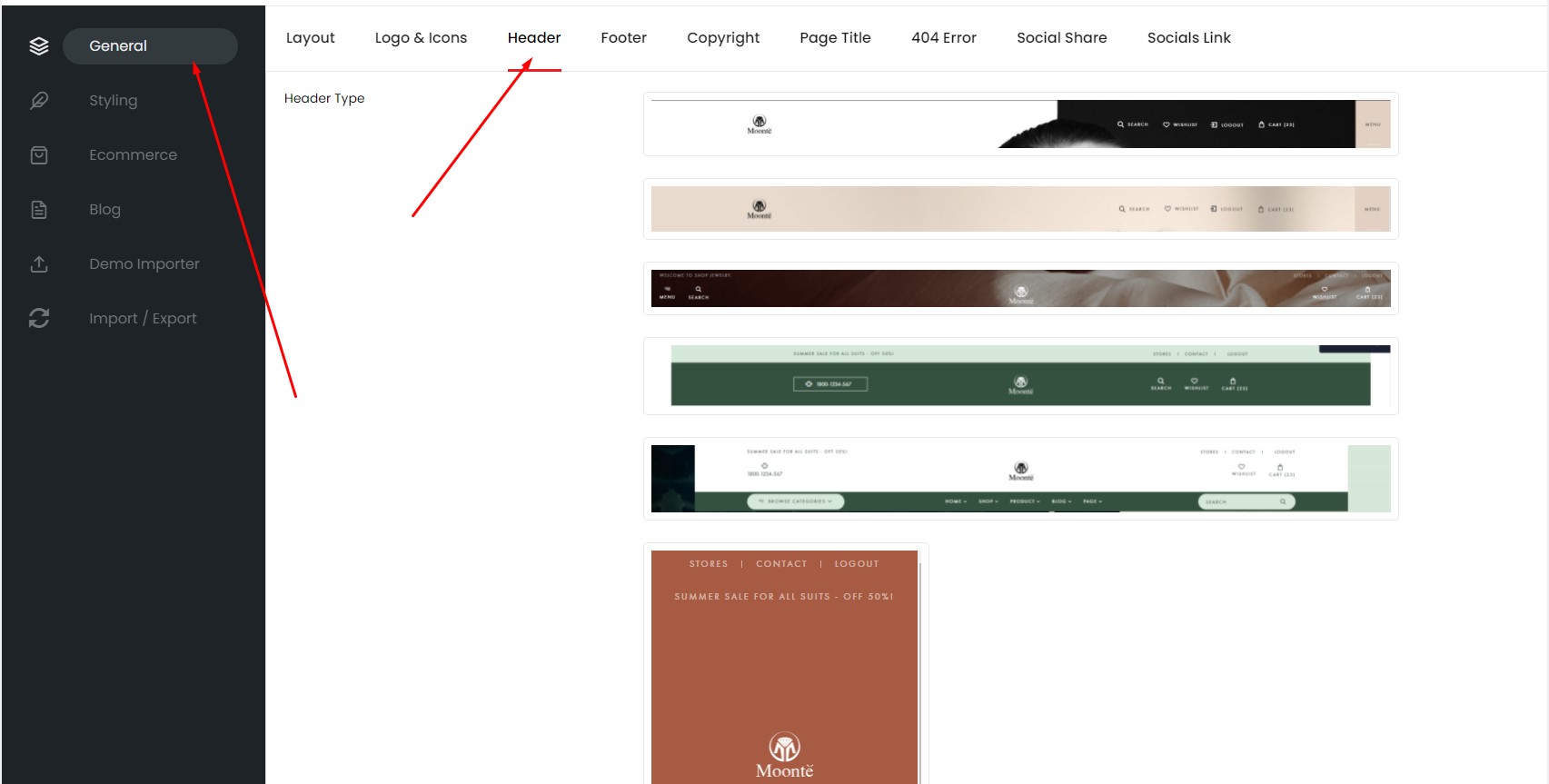1549x784 pixels.
Task: Choose the beige header type thumbnail
Action: tap(1021, 209)
